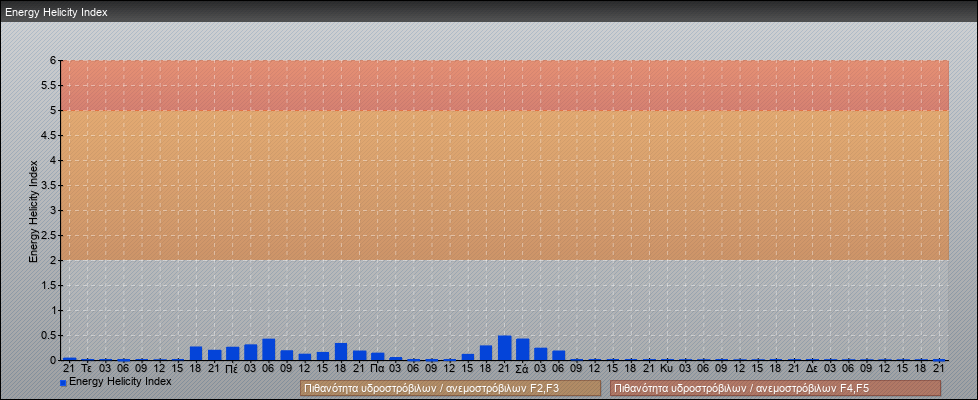978x400 pixels.
Task: Click the y-axis value 2.5
Action: coord(50,235)
